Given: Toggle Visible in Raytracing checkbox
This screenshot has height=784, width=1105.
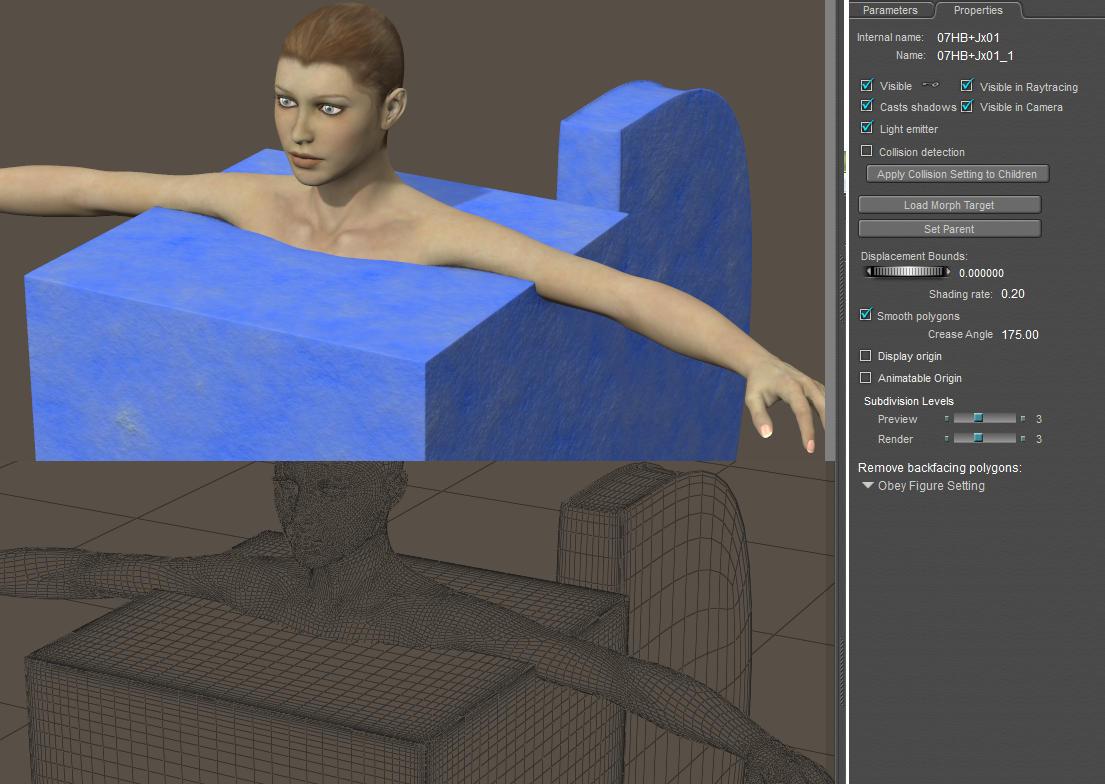Looking at the screenshot, I should (967, 85).
